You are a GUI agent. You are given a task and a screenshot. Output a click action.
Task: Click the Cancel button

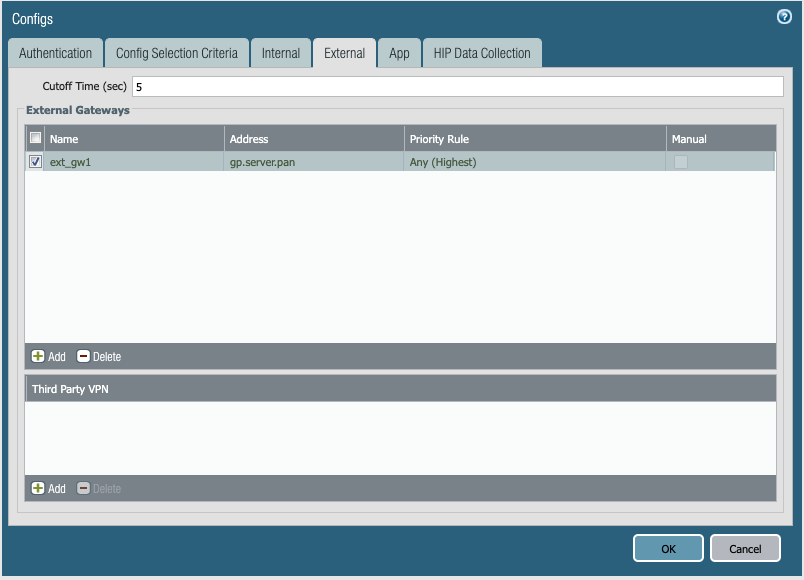[745, 548]
